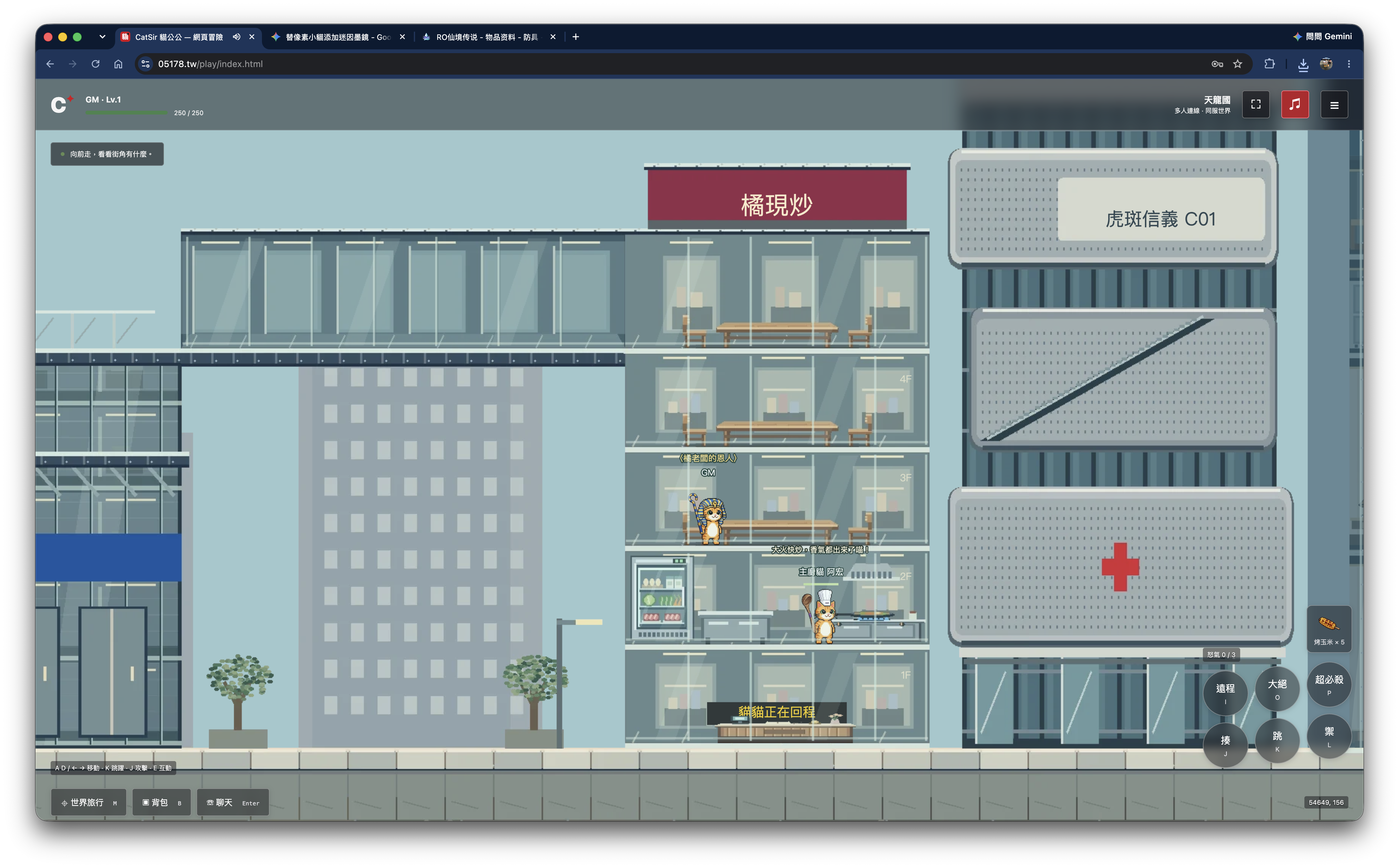Click the HP bar showing 250 / 250

pyautogui.click(x=126, y=113)
